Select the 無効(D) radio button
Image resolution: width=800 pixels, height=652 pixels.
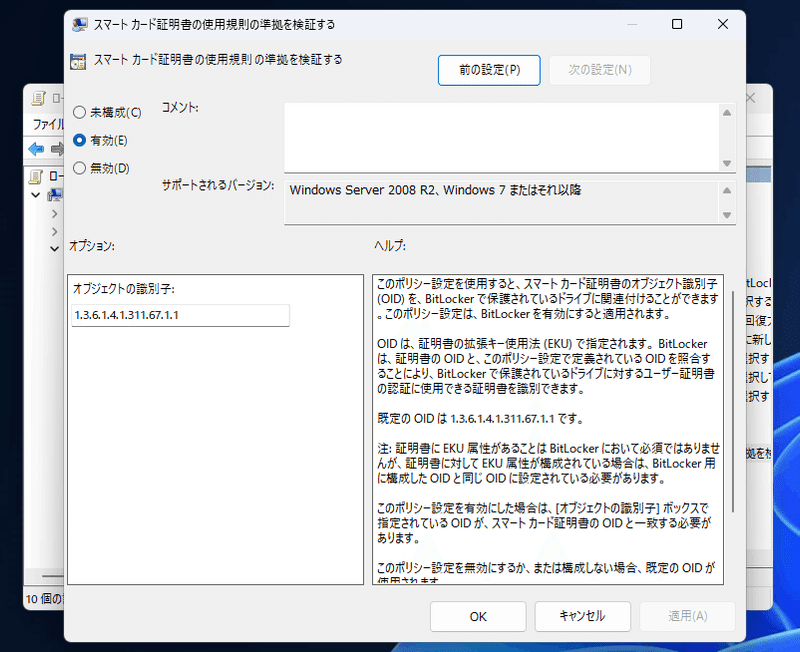[x=79, y=167]
